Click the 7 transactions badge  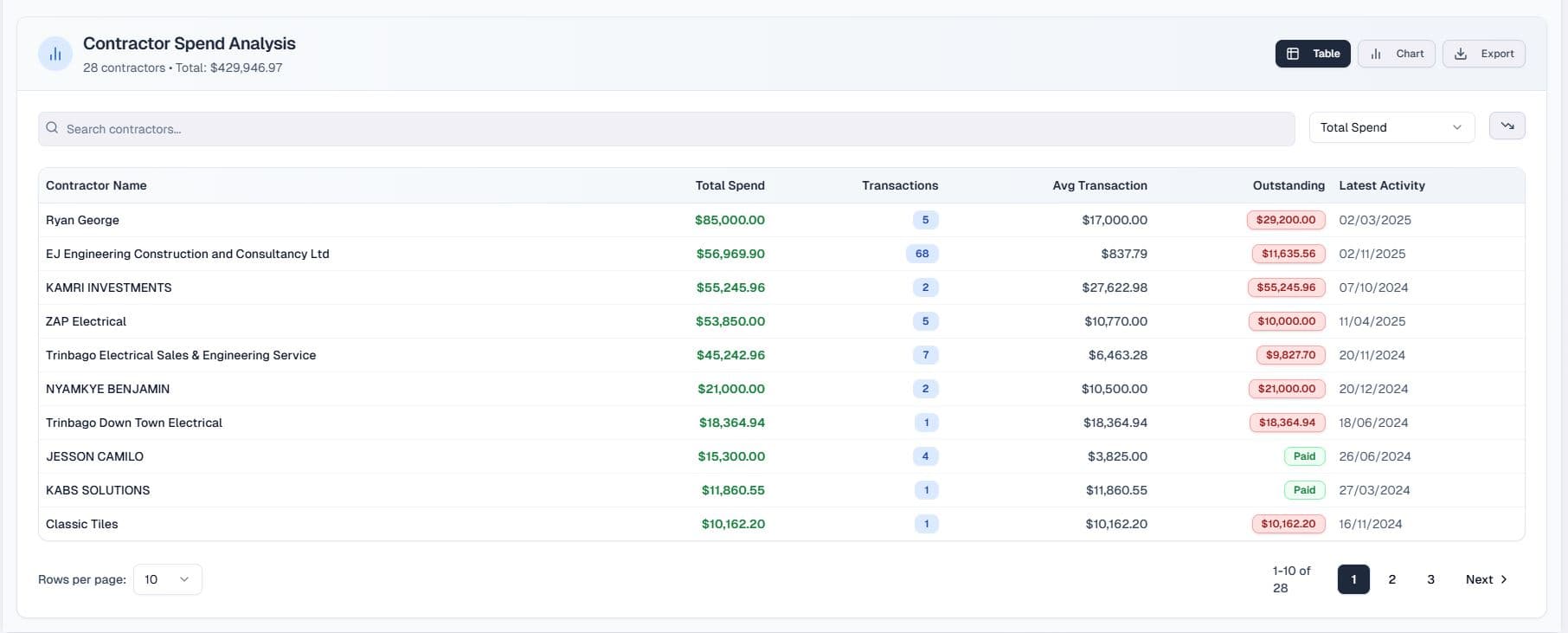[926, 355]
